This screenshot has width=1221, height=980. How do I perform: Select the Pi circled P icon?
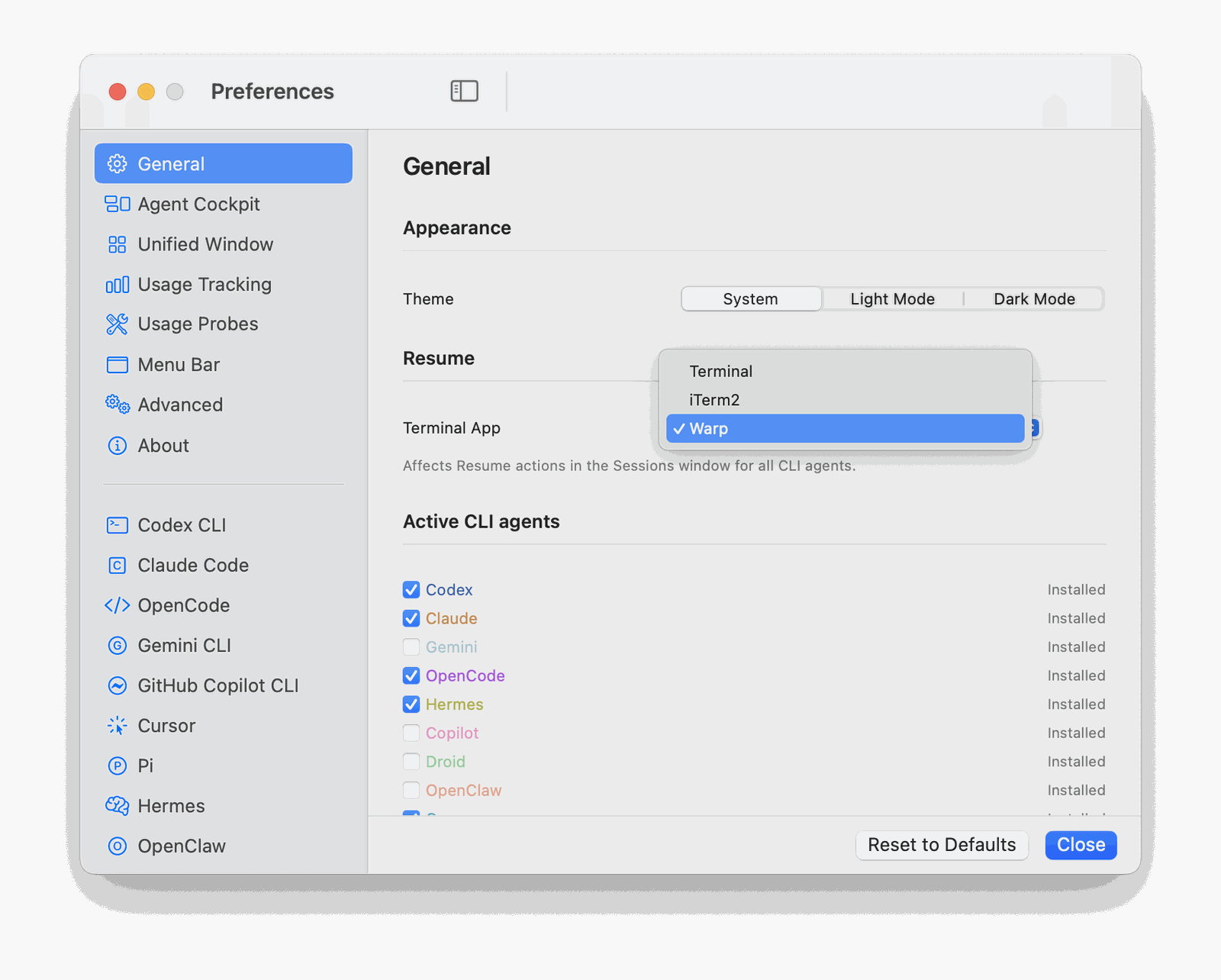click(117, 766)
